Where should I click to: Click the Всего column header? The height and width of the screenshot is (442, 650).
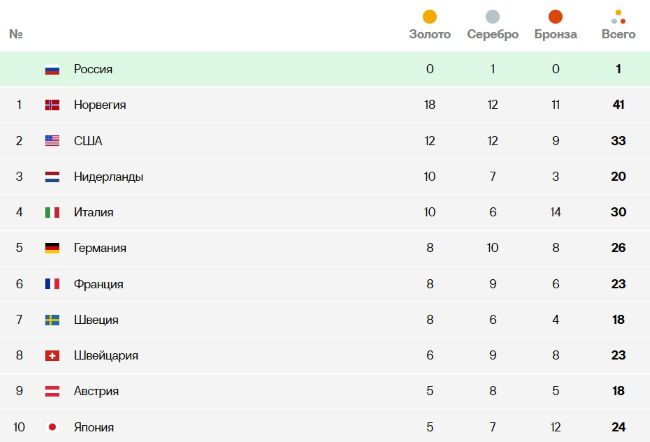tap(618, 35)
